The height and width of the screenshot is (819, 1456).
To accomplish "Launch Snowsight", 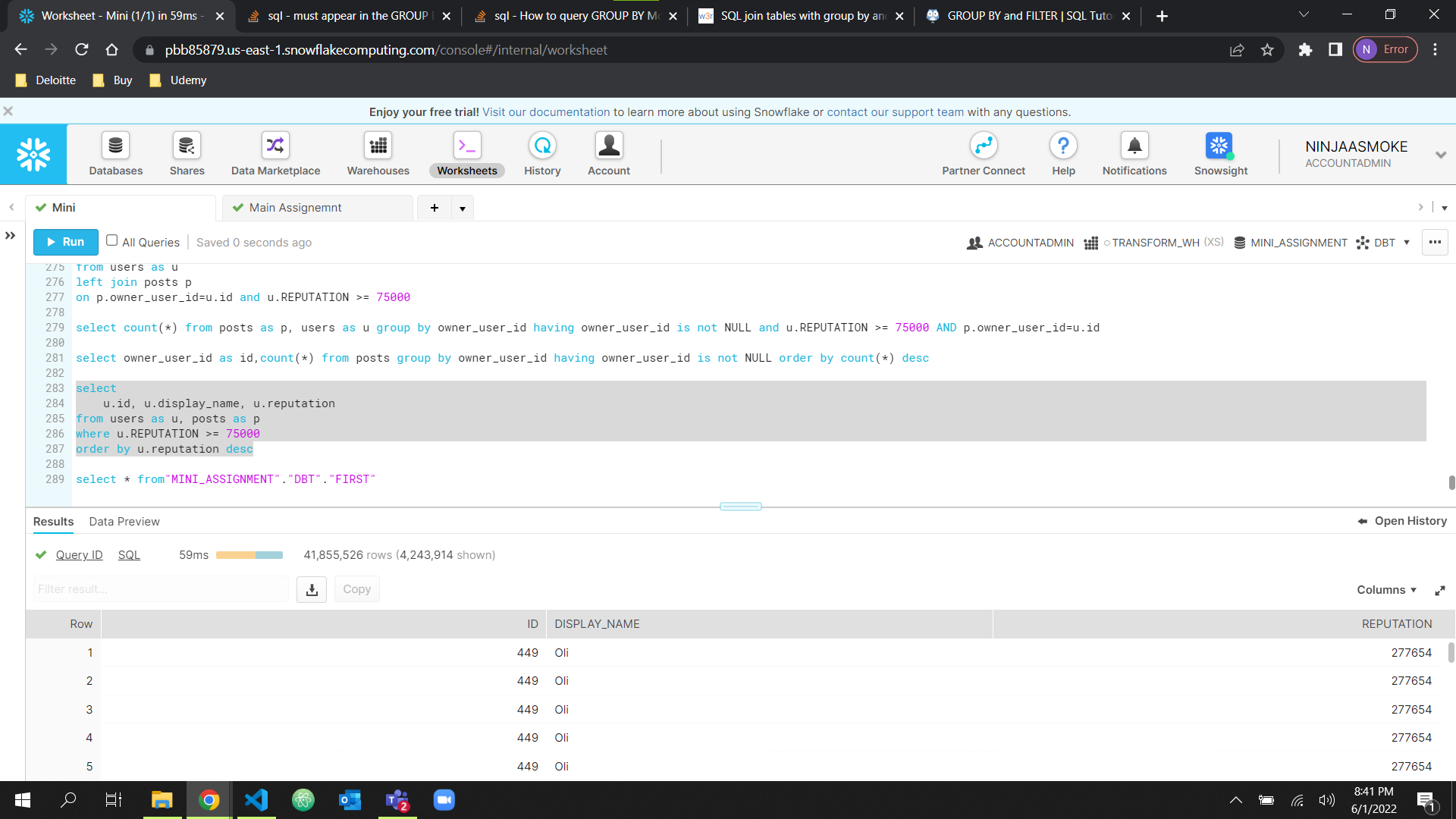I will pos(1219,153).
